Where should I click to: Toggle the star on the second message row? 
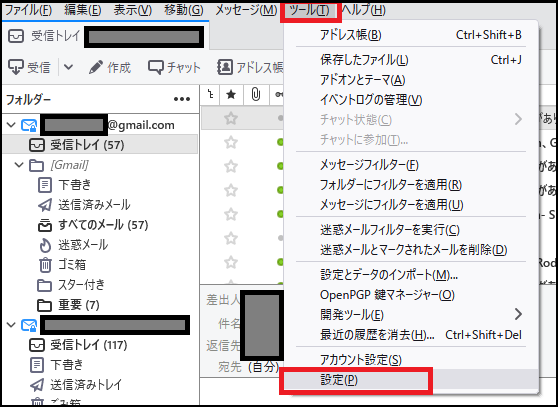(231, 142)
